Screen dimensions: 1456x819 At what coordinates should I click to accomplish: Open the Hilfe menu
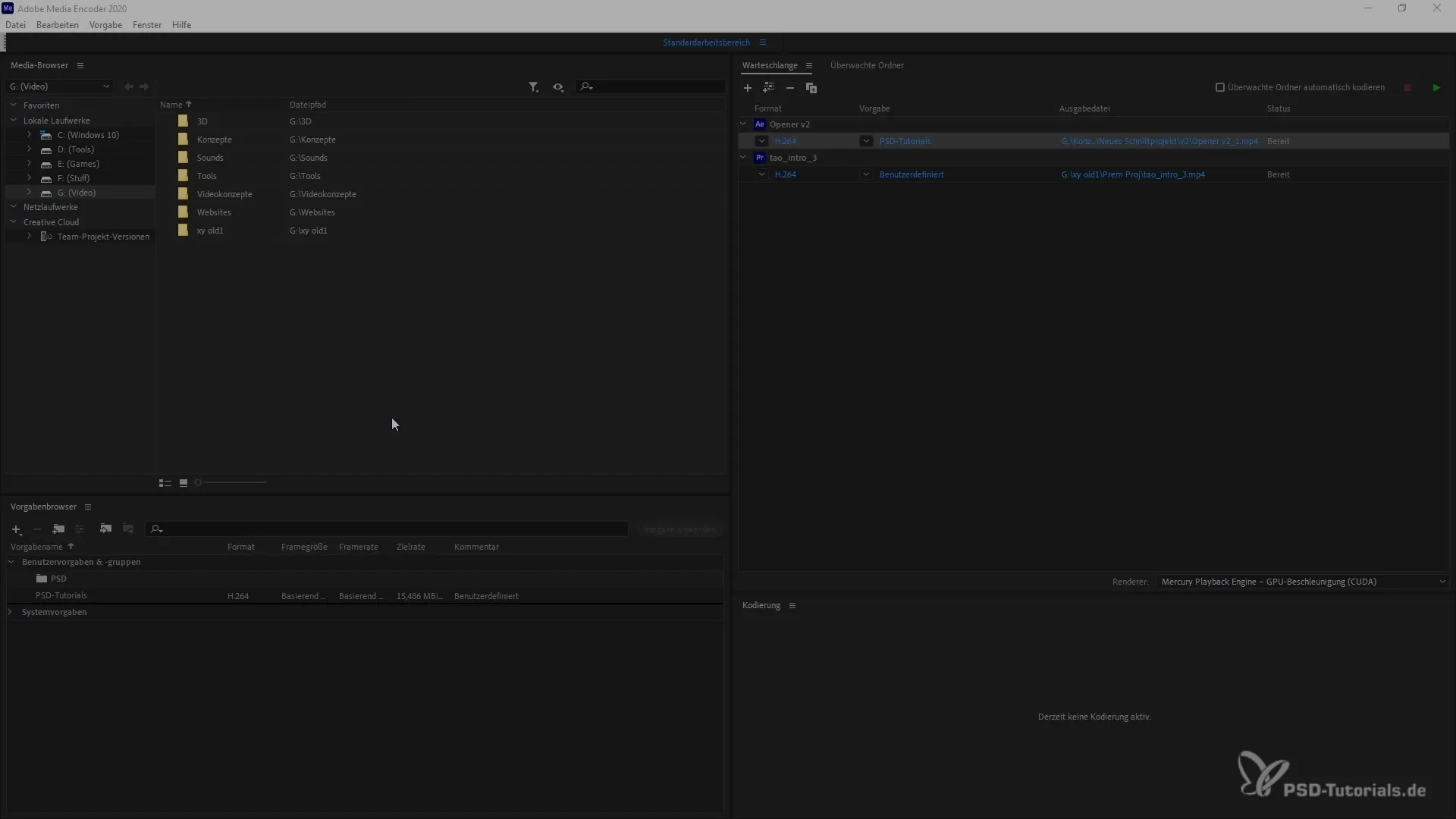[x=181, y=25]
